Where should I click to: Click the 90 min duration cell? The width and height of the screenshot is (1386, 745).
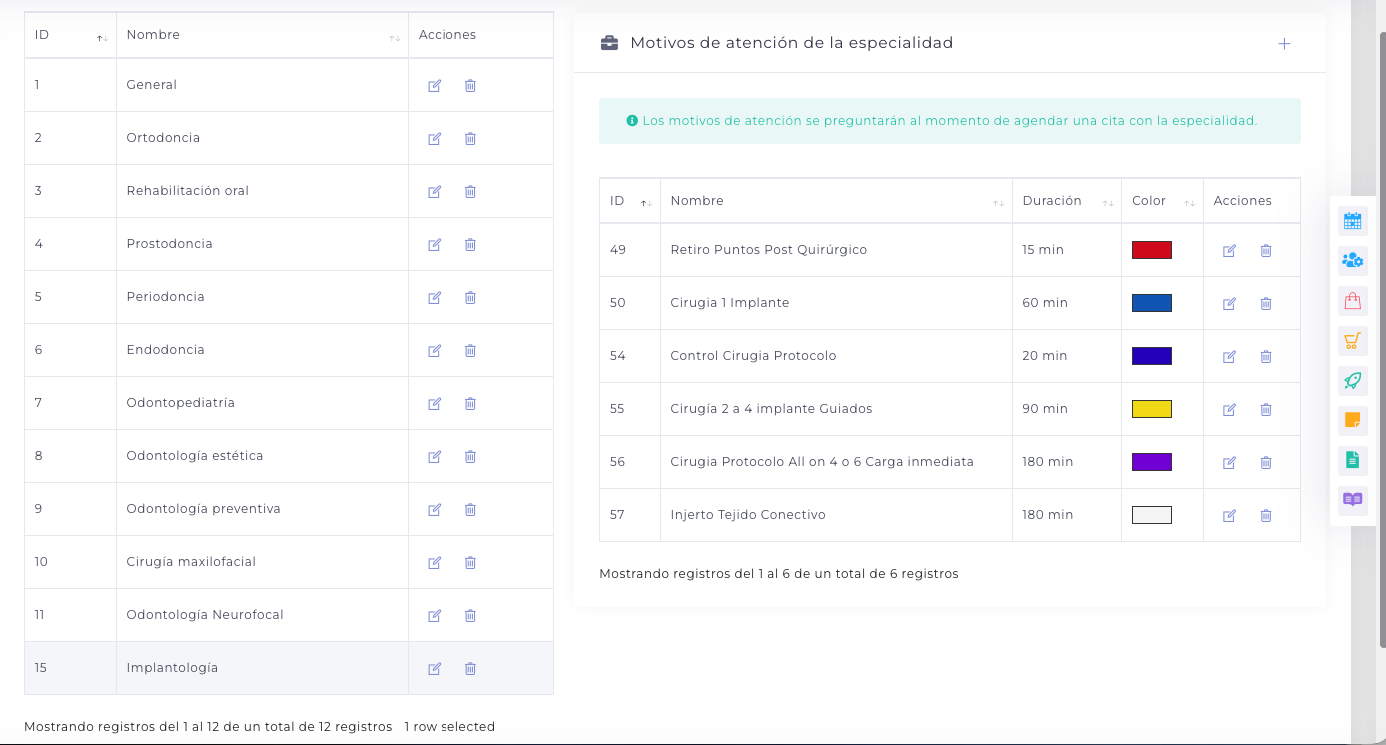[1067, 409]
